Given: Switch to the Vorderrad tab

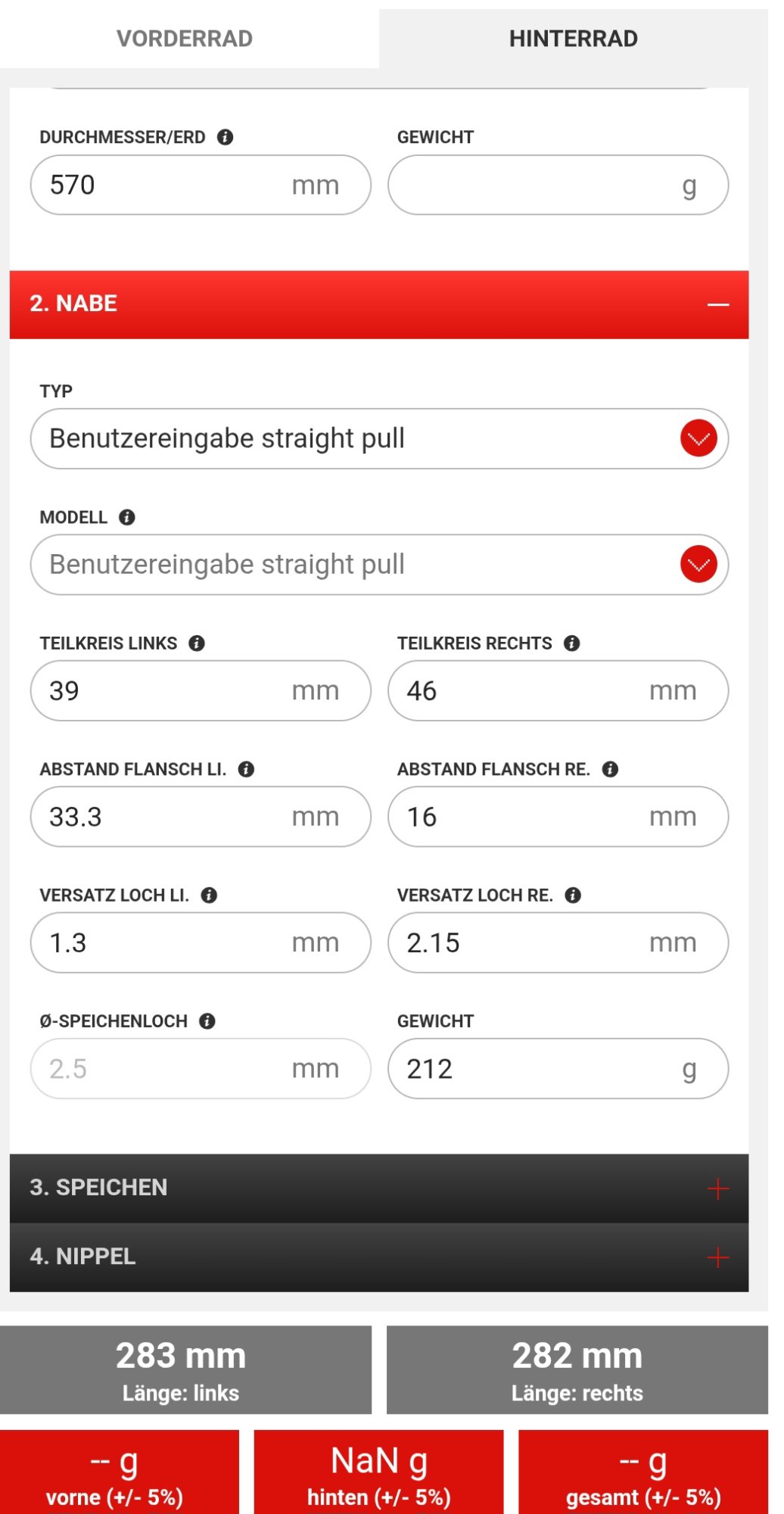Looking at the screenshot, I should [185, 39].
